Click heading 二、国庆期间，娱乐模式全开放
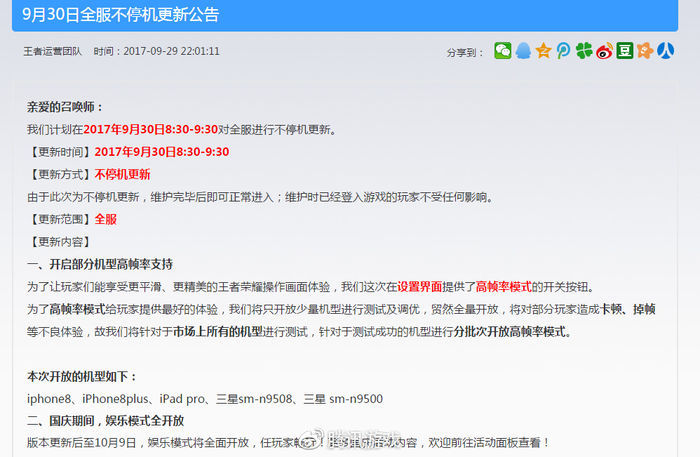 [105, 420]
